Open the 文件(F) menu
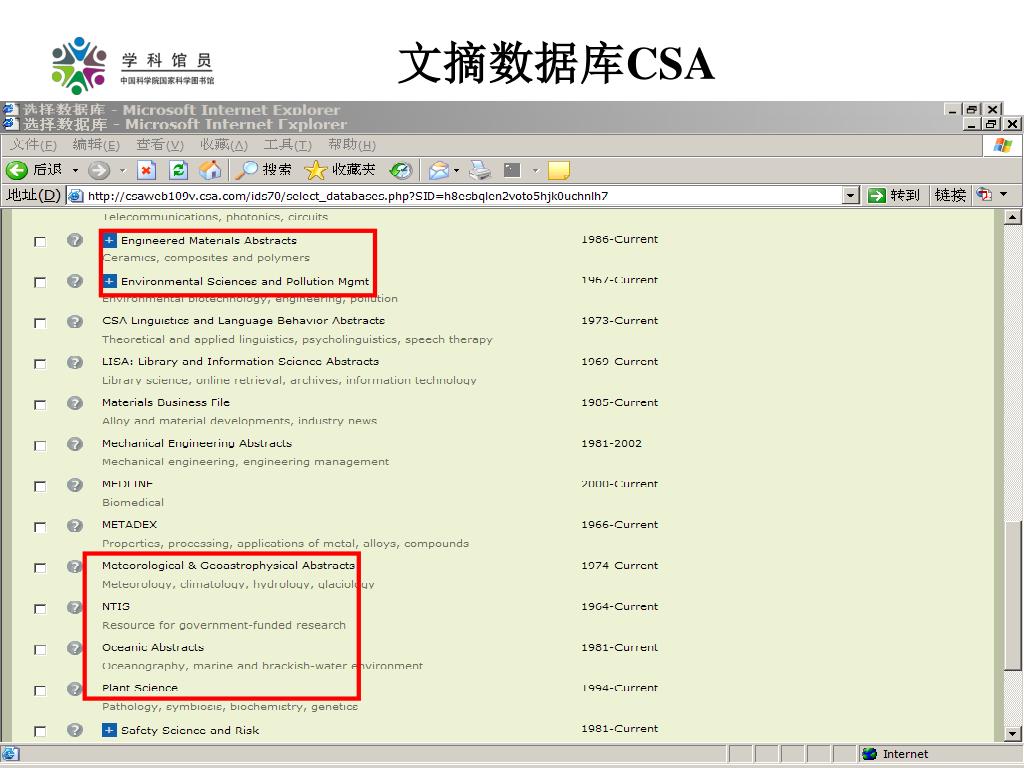 point(33,145)
